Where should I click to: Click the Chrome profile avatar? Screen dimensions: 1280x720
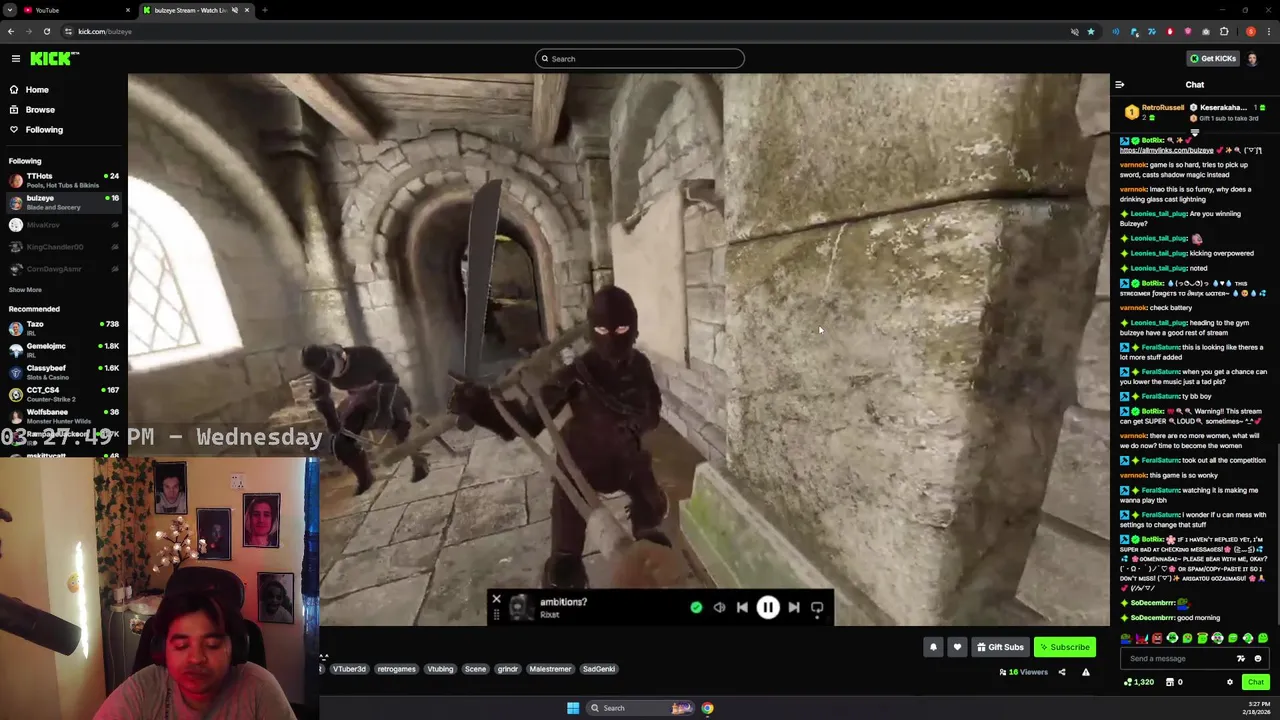(x=1251, y=31)
